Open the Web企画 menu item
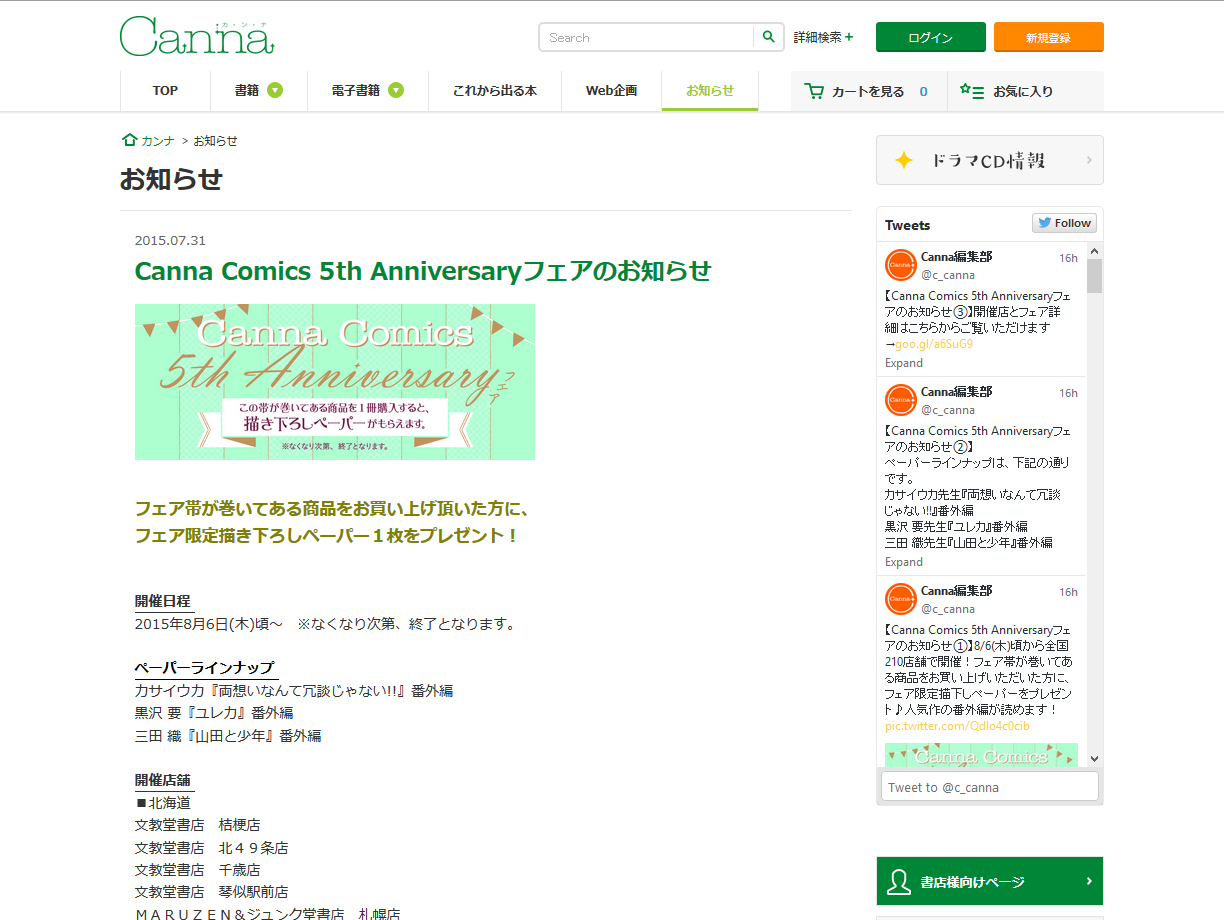Screen dimensions: 1224x920 611,91
